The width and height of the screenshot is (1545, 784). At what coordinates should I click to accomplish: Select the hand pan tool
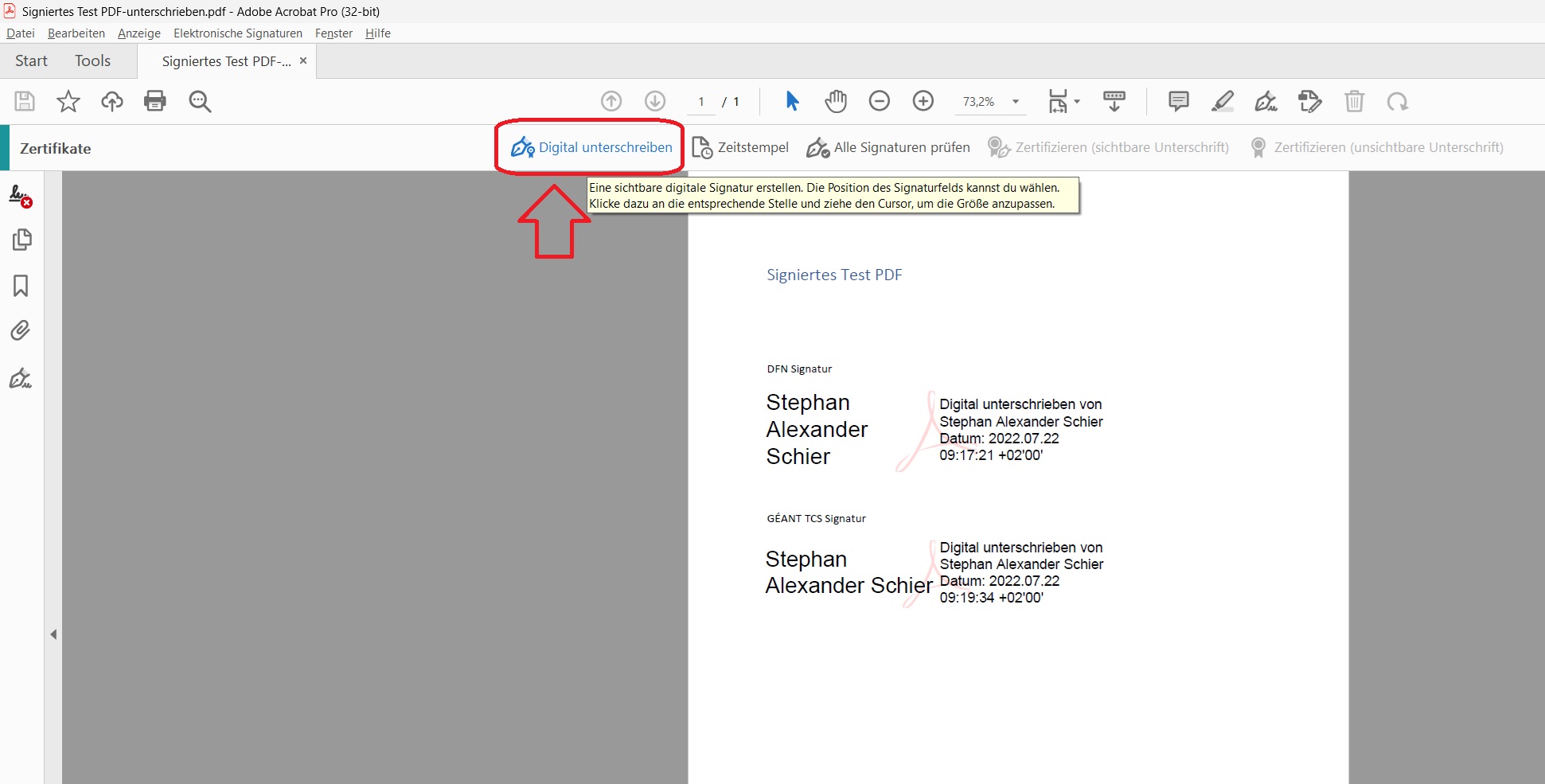pos(836,101)
